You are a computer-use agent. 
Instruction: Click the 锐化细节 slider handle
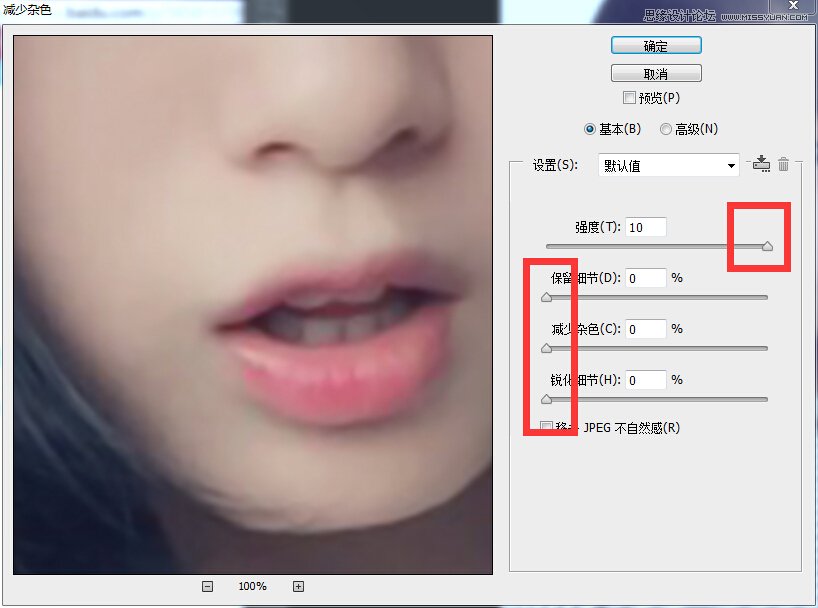coord(546,399)
